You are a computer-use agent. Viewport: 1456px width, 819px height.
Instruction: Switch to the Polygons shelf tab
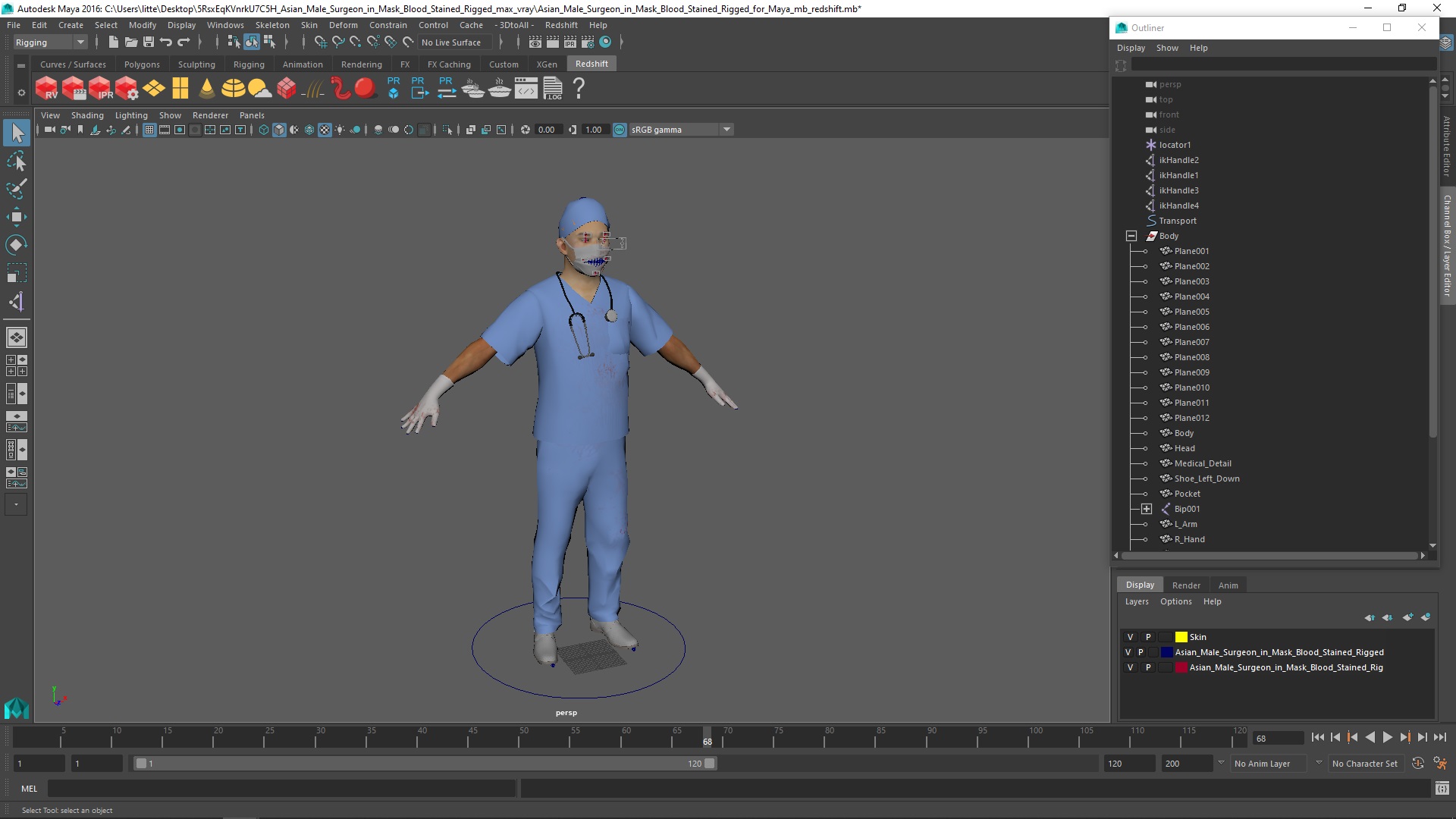(x=142, y=64)
